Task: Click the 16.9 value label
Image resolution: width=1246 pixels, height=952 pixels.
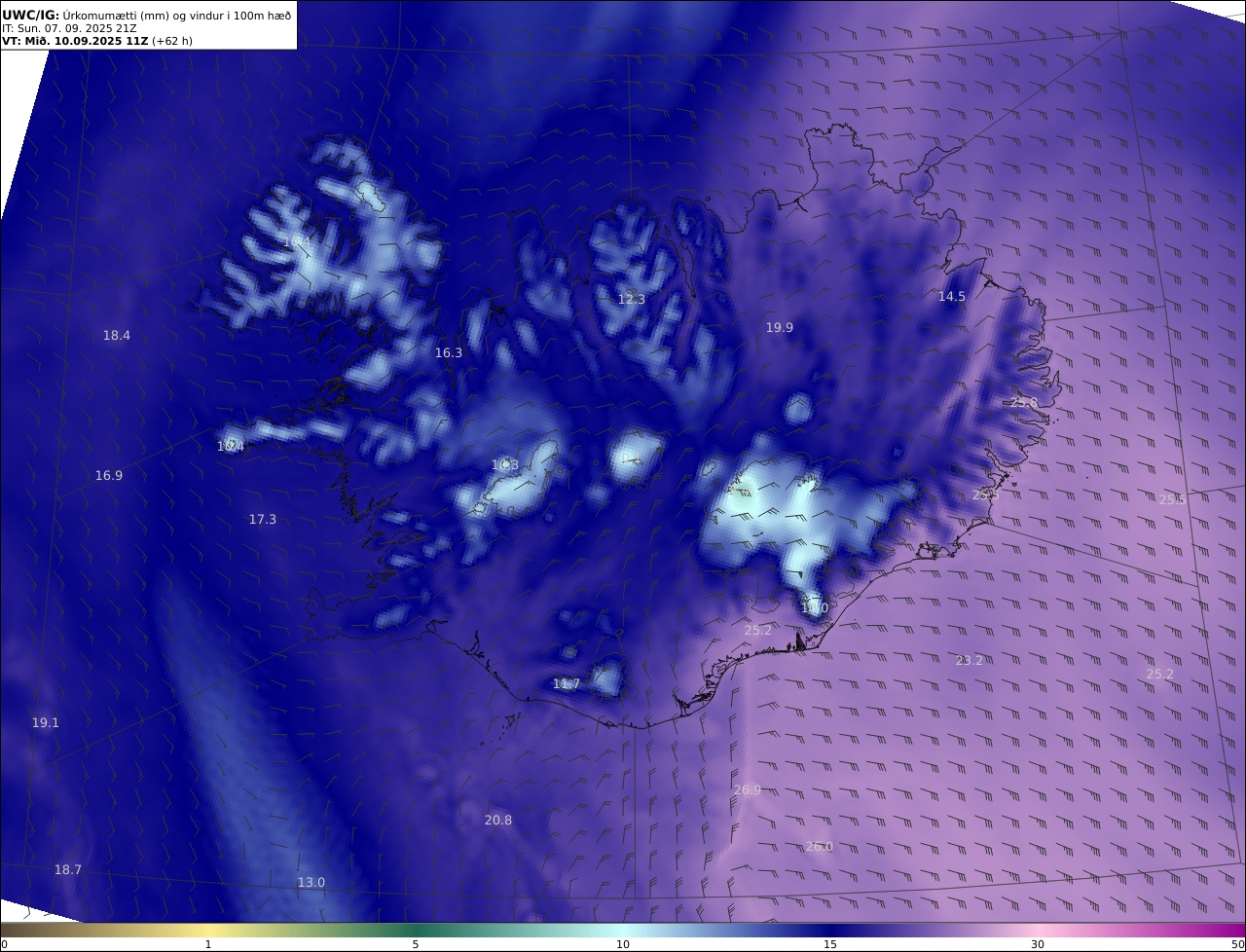Action: tap(109, 476)
